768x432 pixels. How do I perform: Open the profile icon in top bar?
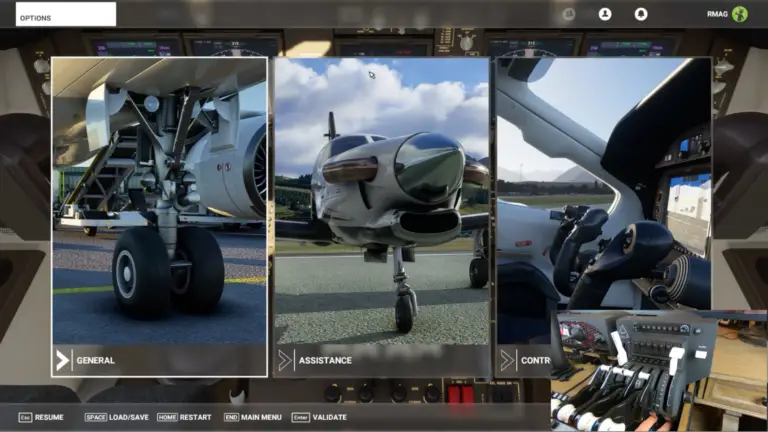(x=605, y=14)
